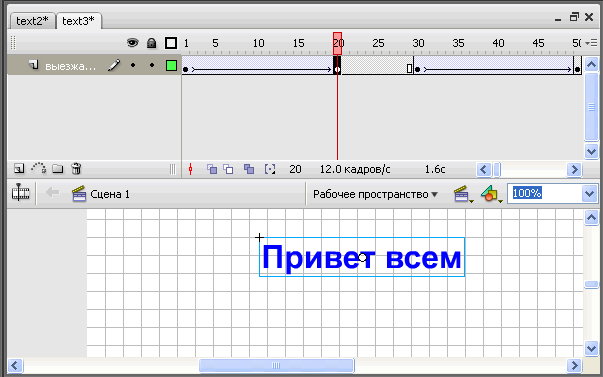The image size is (603, 377).
Task: Switch to the text2* document tab
Action: (x=32, y=21)
